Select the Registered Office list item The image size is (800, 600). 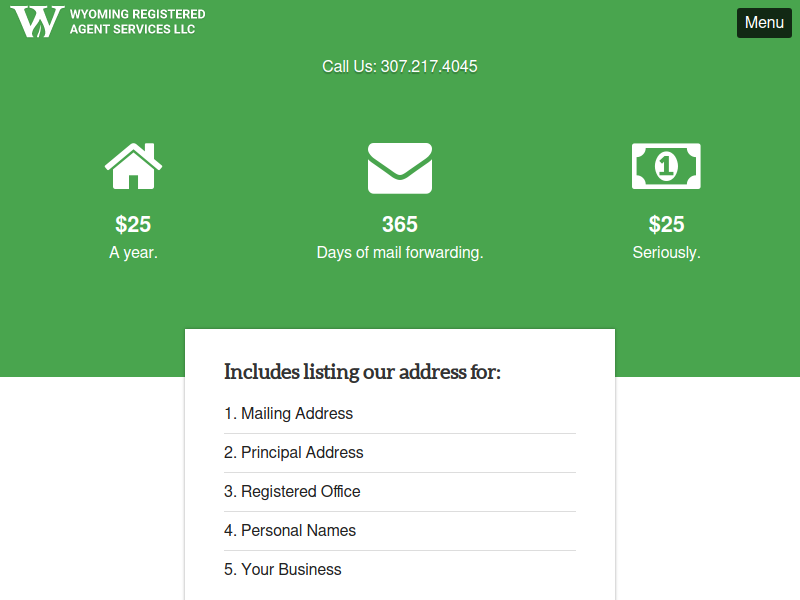(400, 492)
